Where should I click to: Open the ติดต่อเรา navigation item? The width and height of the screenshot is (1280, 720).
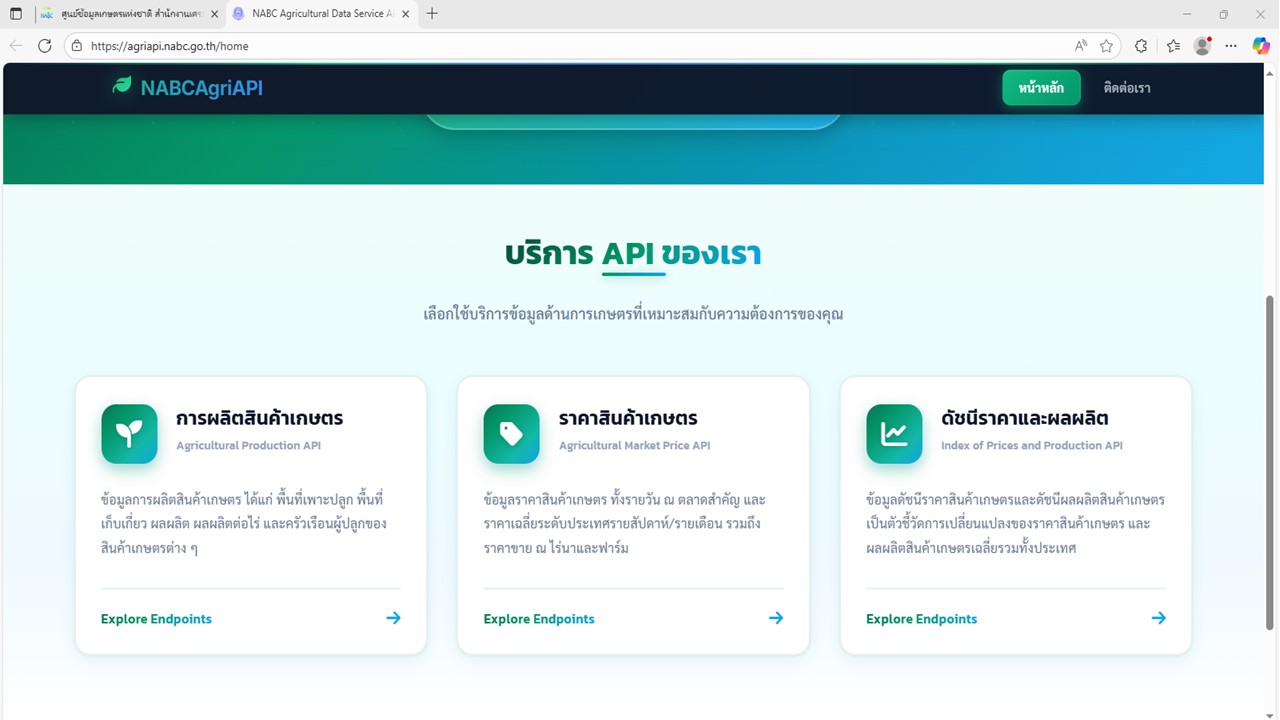pos(1126,88)
